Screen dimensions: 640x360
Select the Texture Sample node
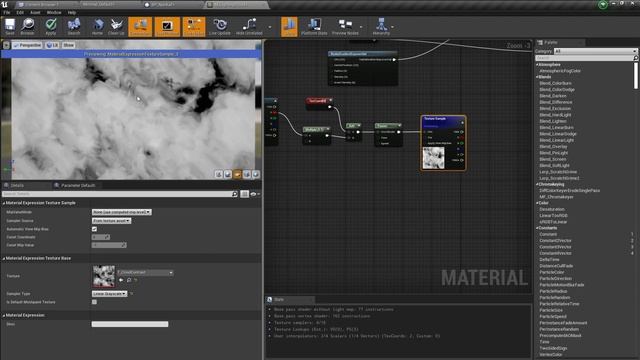pyautogui.click(x=443, y=143)
